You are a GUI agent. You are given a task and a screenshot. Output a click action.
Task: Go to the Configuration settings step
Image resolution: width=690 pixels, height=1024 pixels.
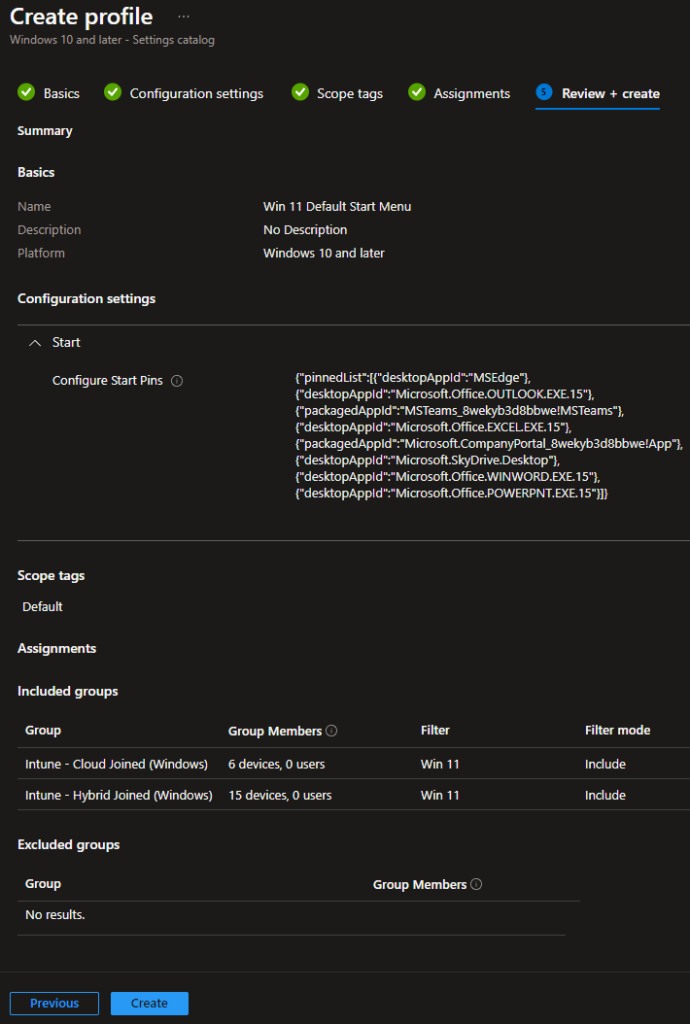point(192,93)
